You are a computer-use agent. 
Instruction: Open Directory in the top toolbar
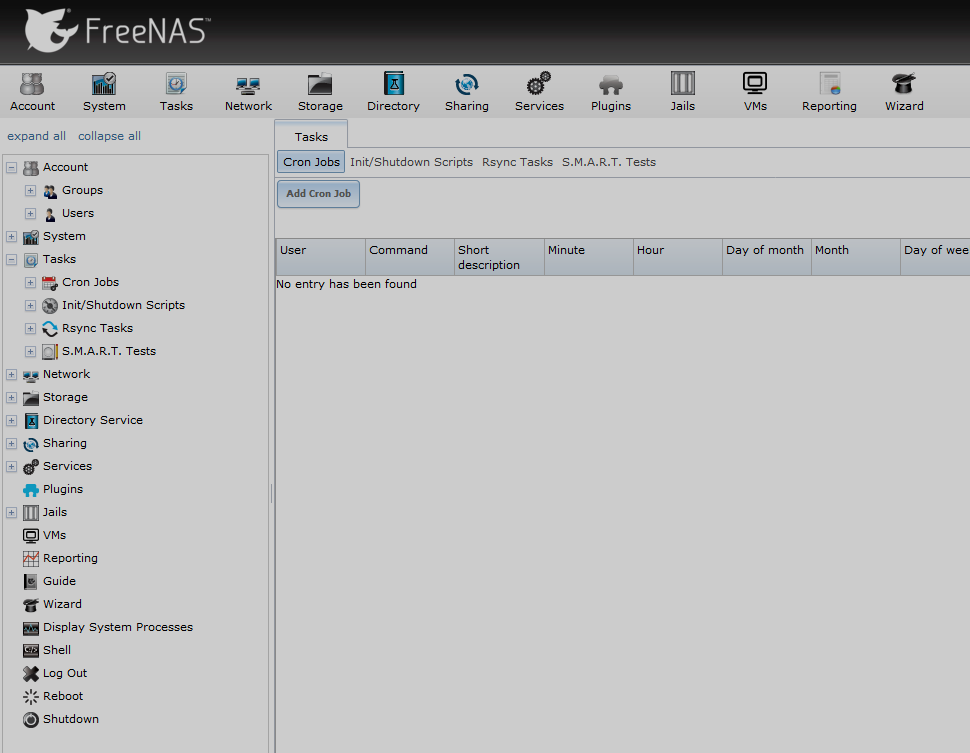coord(393,92)
